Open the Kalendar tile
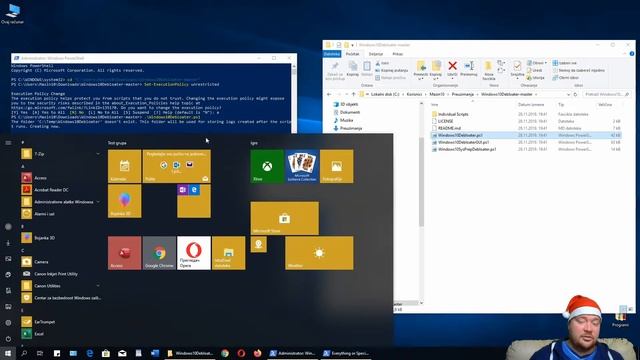This screenshot has width=640, height=360. pos(124,166)
